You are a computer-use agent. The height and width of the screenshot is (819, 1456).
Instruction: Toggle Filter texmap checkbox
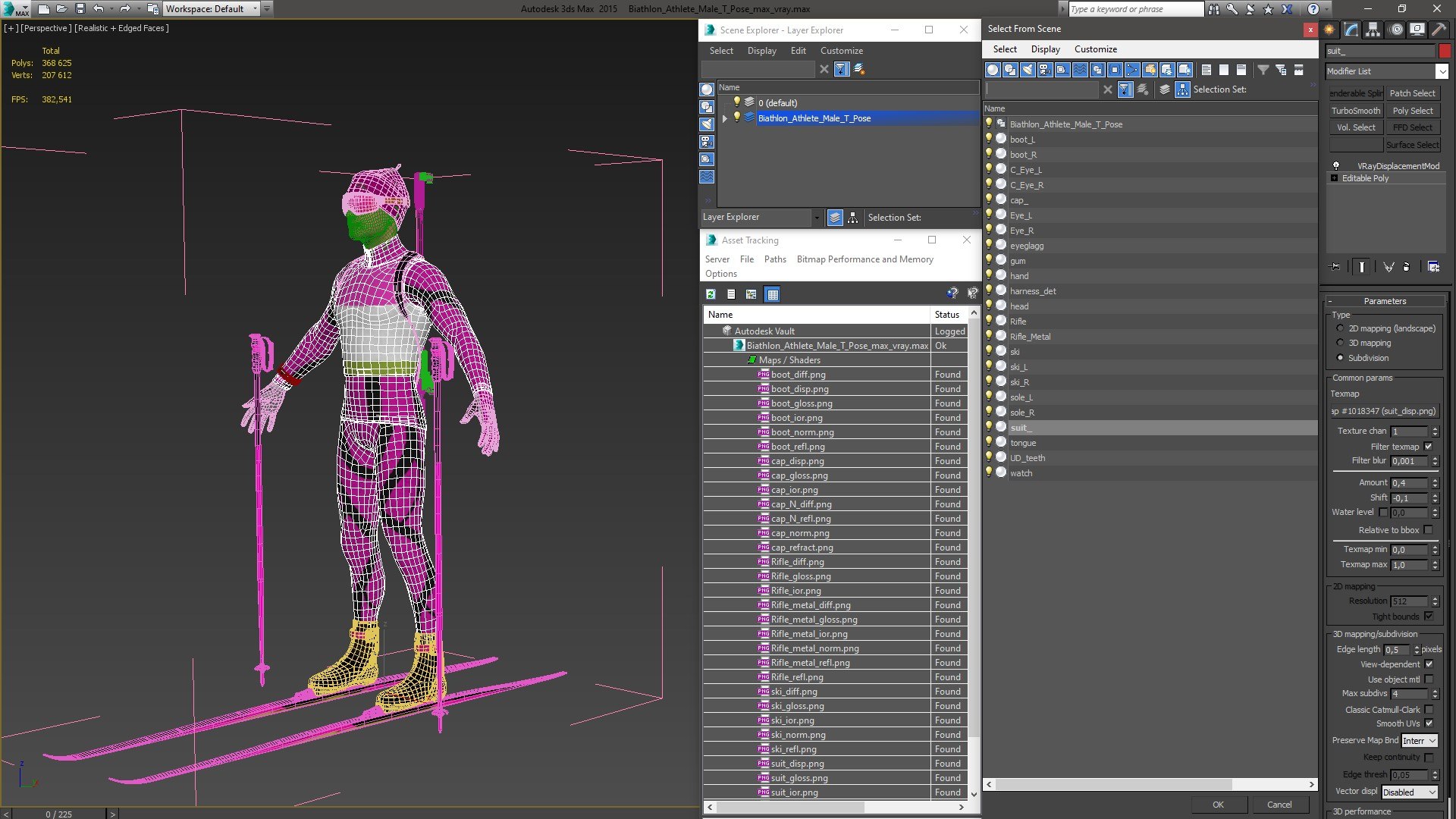click(1429, 447)
